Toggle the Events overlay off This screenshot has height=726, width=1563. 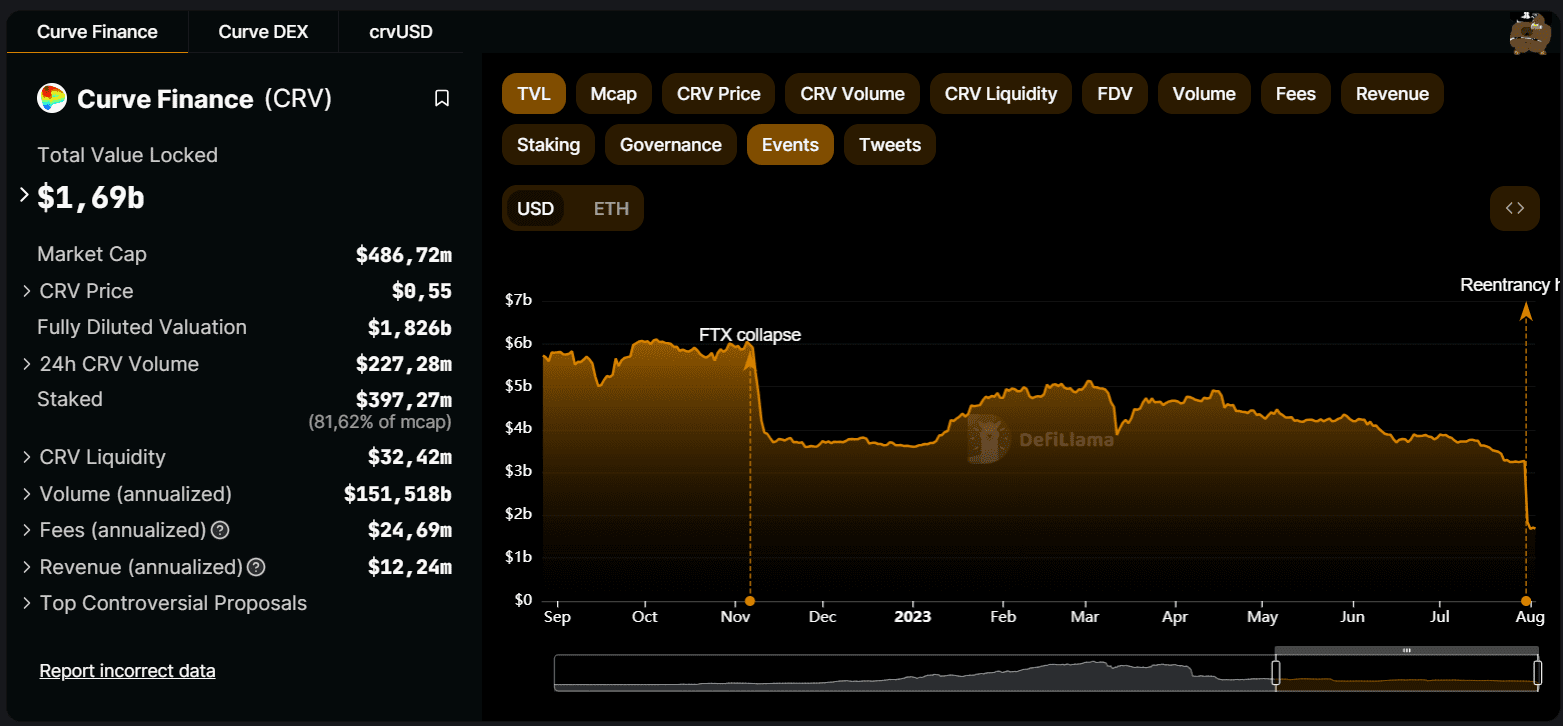tap(790, 145)
